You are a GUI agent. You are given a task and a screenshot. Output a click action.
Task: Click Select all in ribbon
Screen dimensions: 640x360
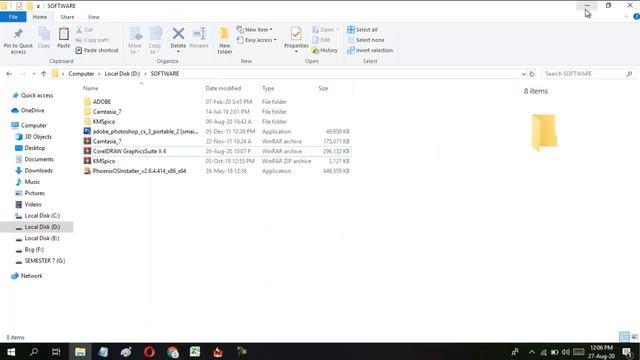tap(362, 29)
